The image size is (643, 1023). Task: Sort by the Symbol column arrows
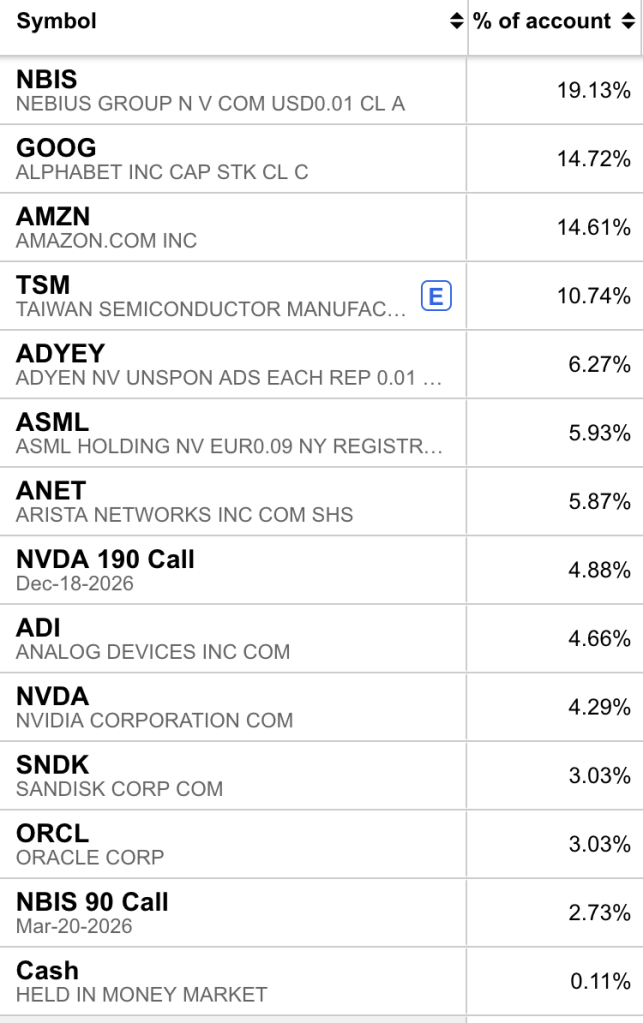click(x=456, y=21)
